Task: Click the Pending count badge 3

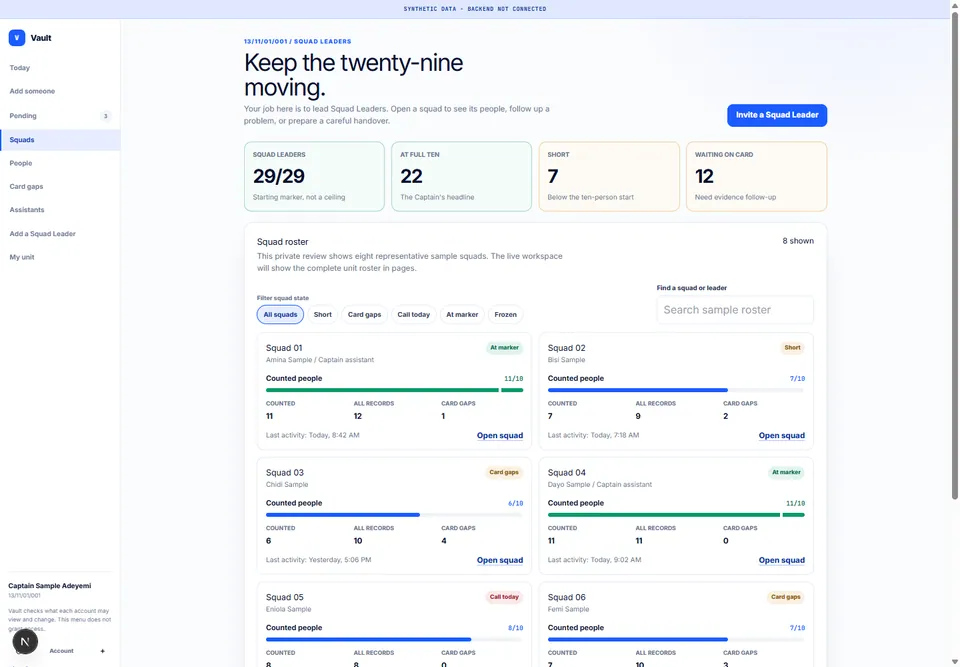Action: (105, 116)
